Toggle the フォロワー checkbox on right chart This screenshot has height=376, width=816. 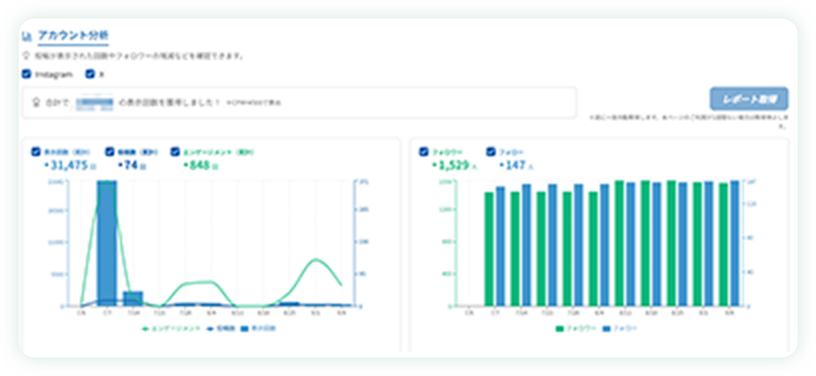[424, 152]
